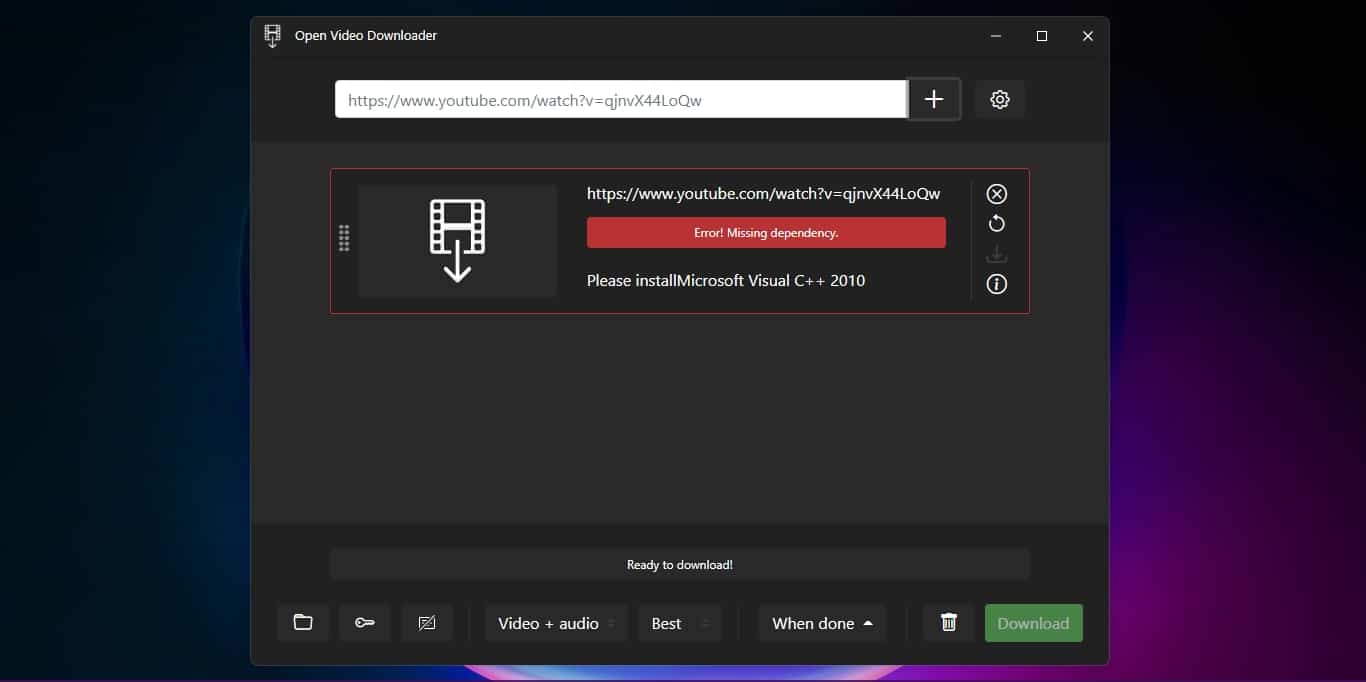
Task: Click the Open Video Downloader window title
Action: click(366, 36)
